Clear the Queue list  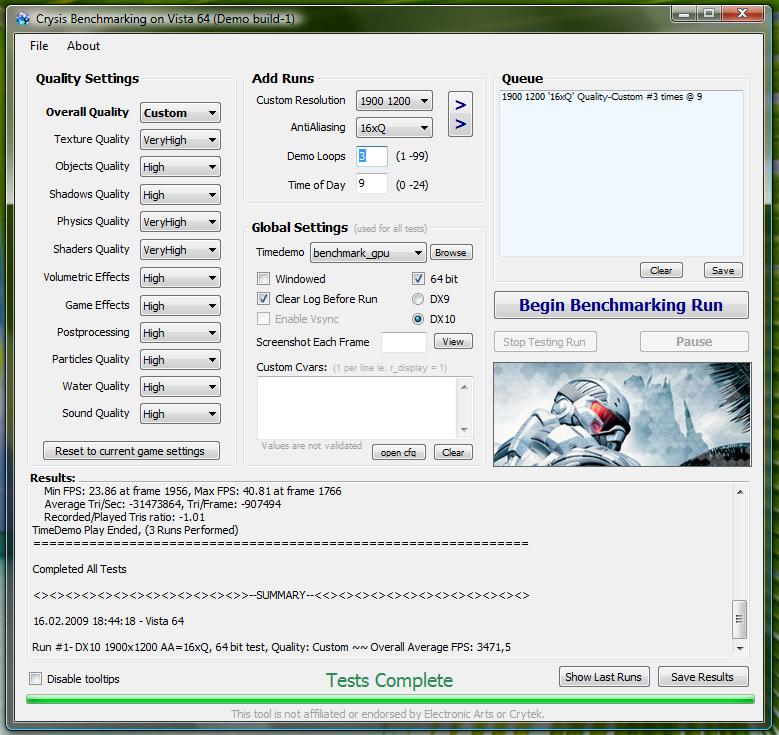[x=661, y=270]
